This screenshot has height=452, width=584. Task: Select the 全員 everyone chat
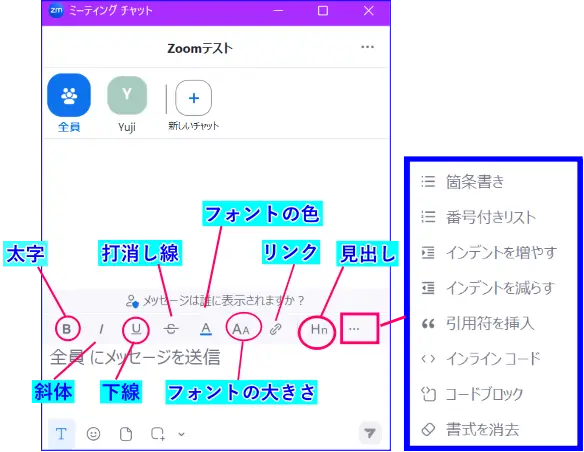[x=69, y=96]
